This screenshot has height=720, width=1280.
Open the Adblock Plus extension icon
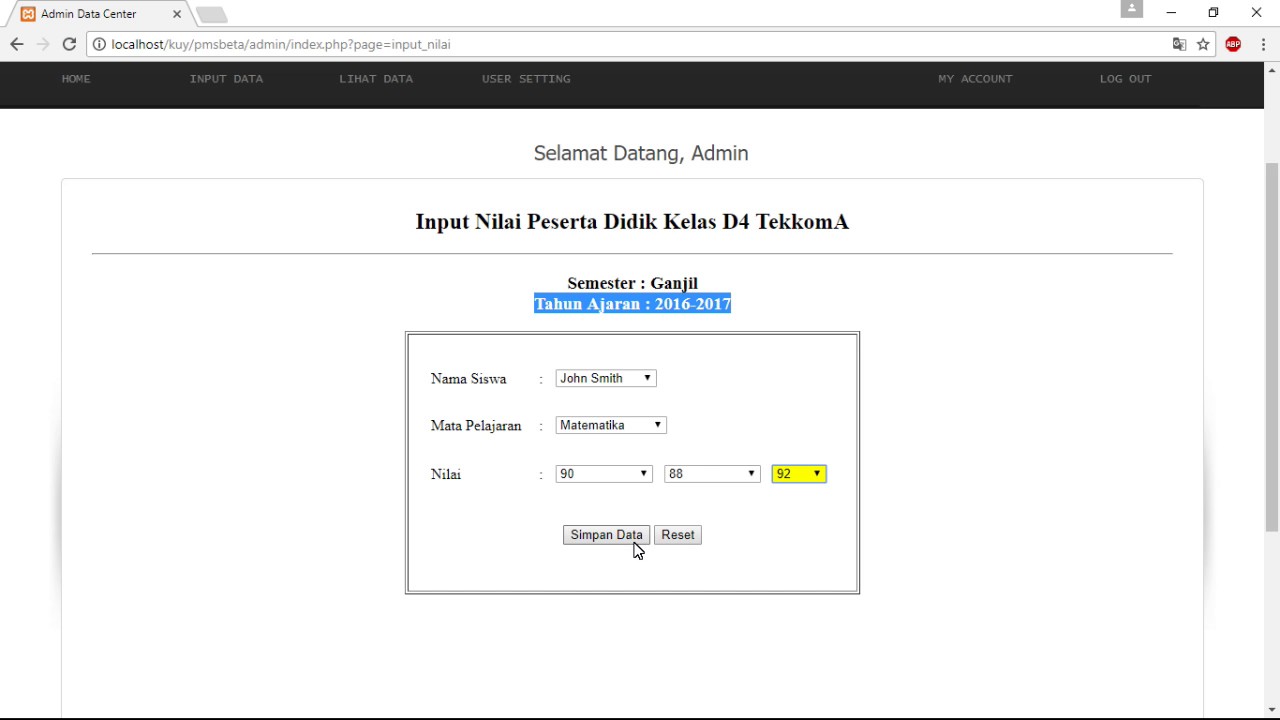[1233, 44]
